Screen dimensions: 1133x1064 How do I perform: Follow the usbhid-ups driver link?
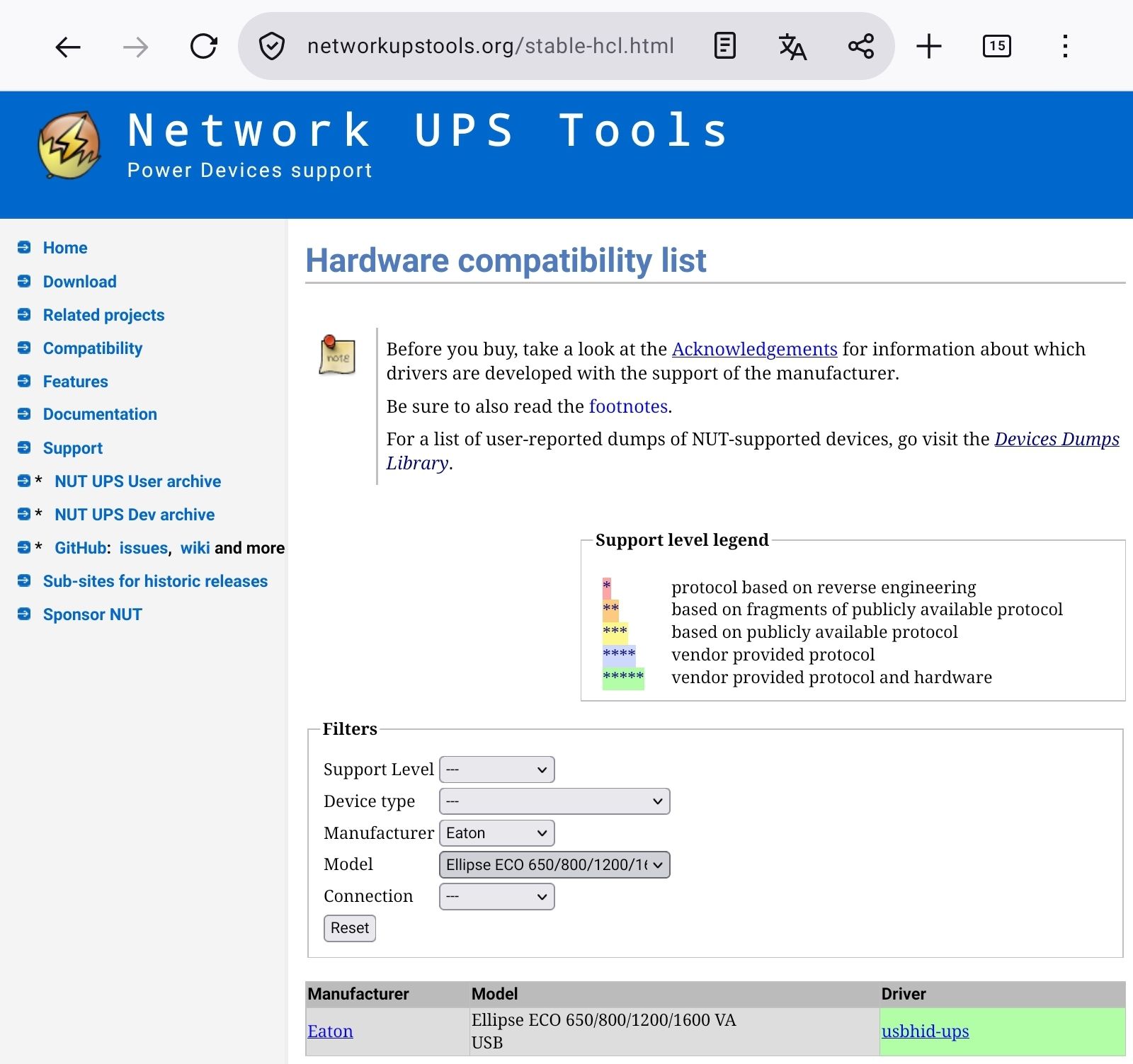click(x=926, y=1031)
